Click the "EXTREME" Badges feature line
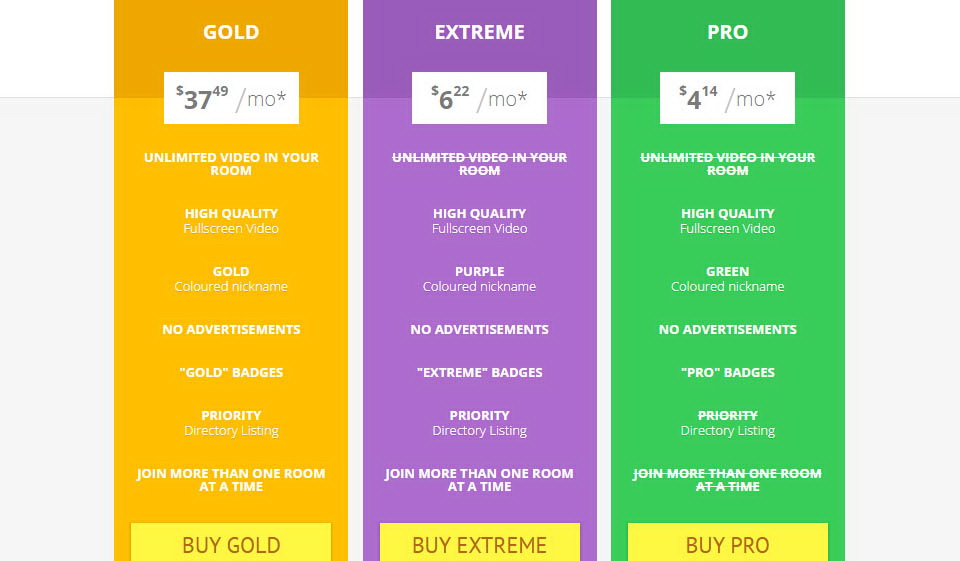 (x=479, y=372)
